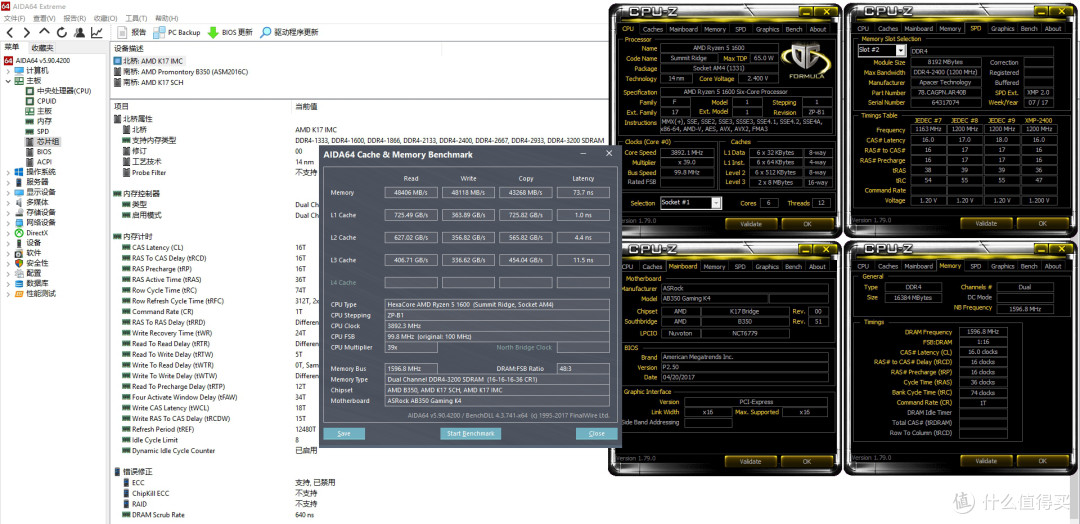Viewport: 1080px width, 524px height.
Task: Open SPD tab in bottom-left CPU-Z window
Action: [740, 266]
